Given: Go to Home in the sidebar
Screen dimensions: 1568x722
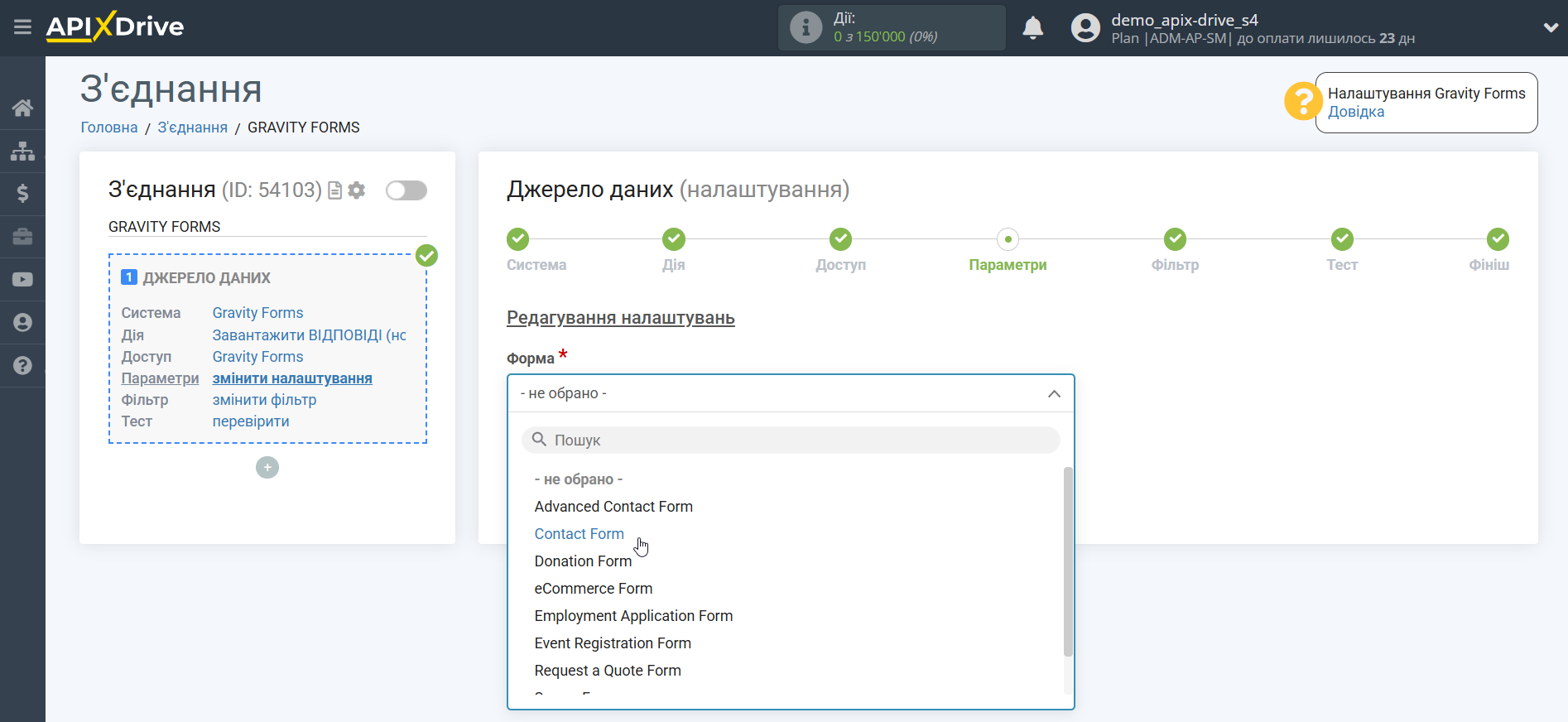Looking at the screenshot, I should (x=22, y=108).
